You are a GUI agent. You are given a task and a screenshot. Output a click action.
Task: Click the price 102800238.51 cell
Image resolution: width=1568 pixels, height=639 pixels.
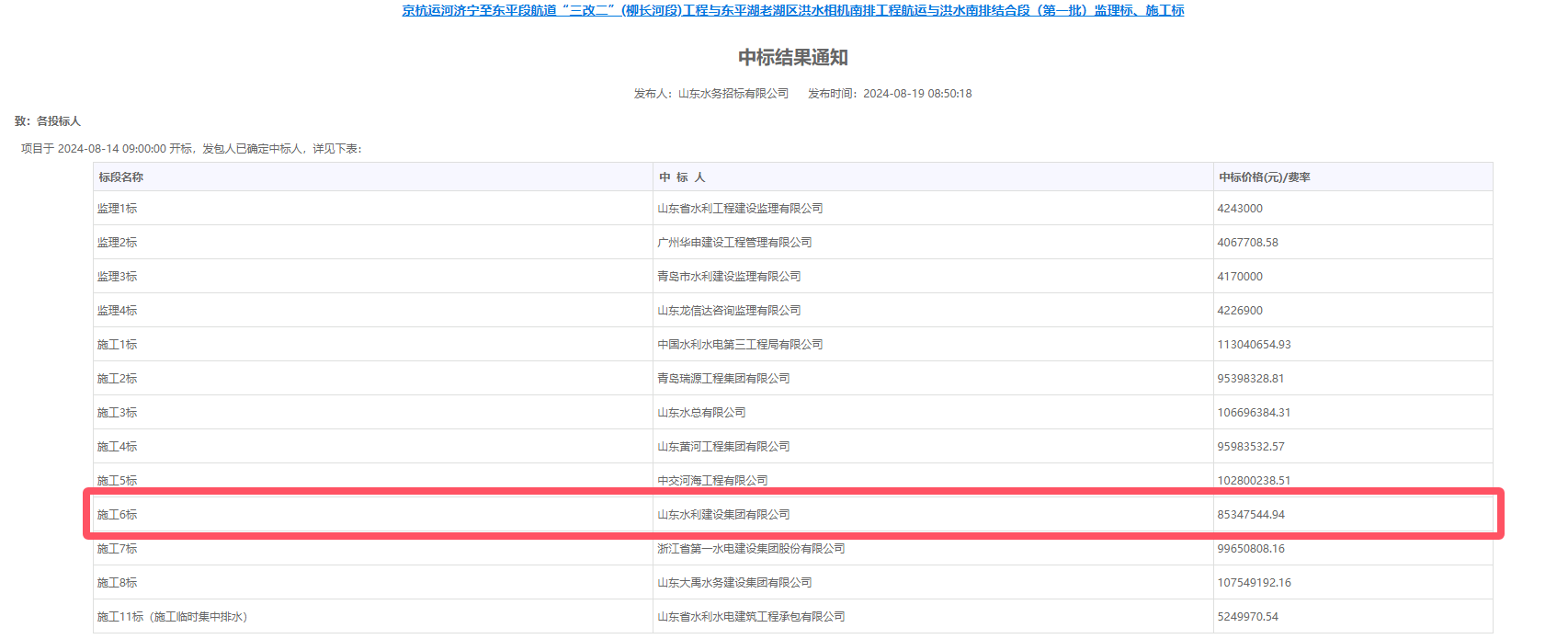coord(1254,481)
